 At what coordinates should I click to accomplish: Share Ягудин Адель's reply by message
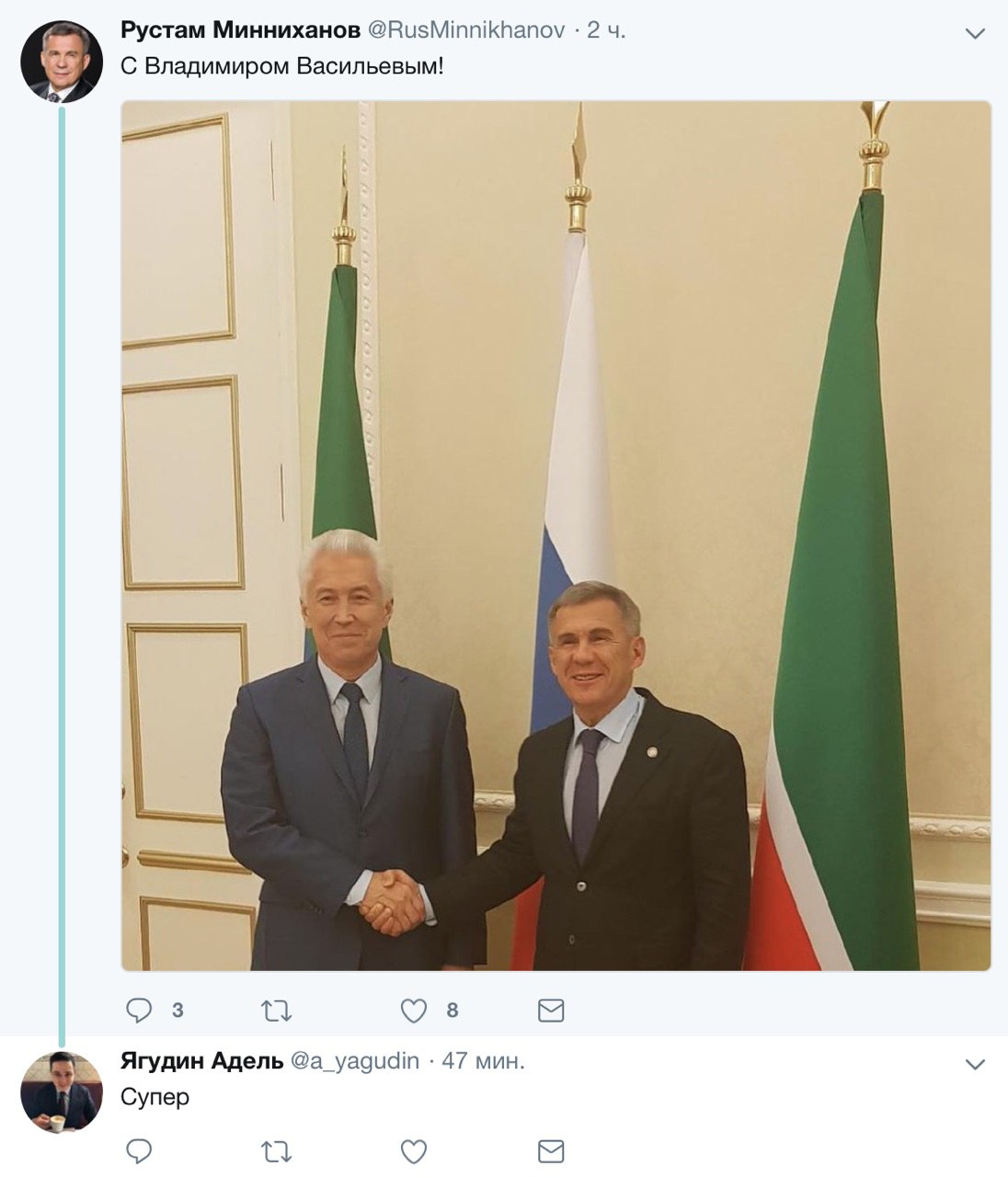[x=551, y=1150]
